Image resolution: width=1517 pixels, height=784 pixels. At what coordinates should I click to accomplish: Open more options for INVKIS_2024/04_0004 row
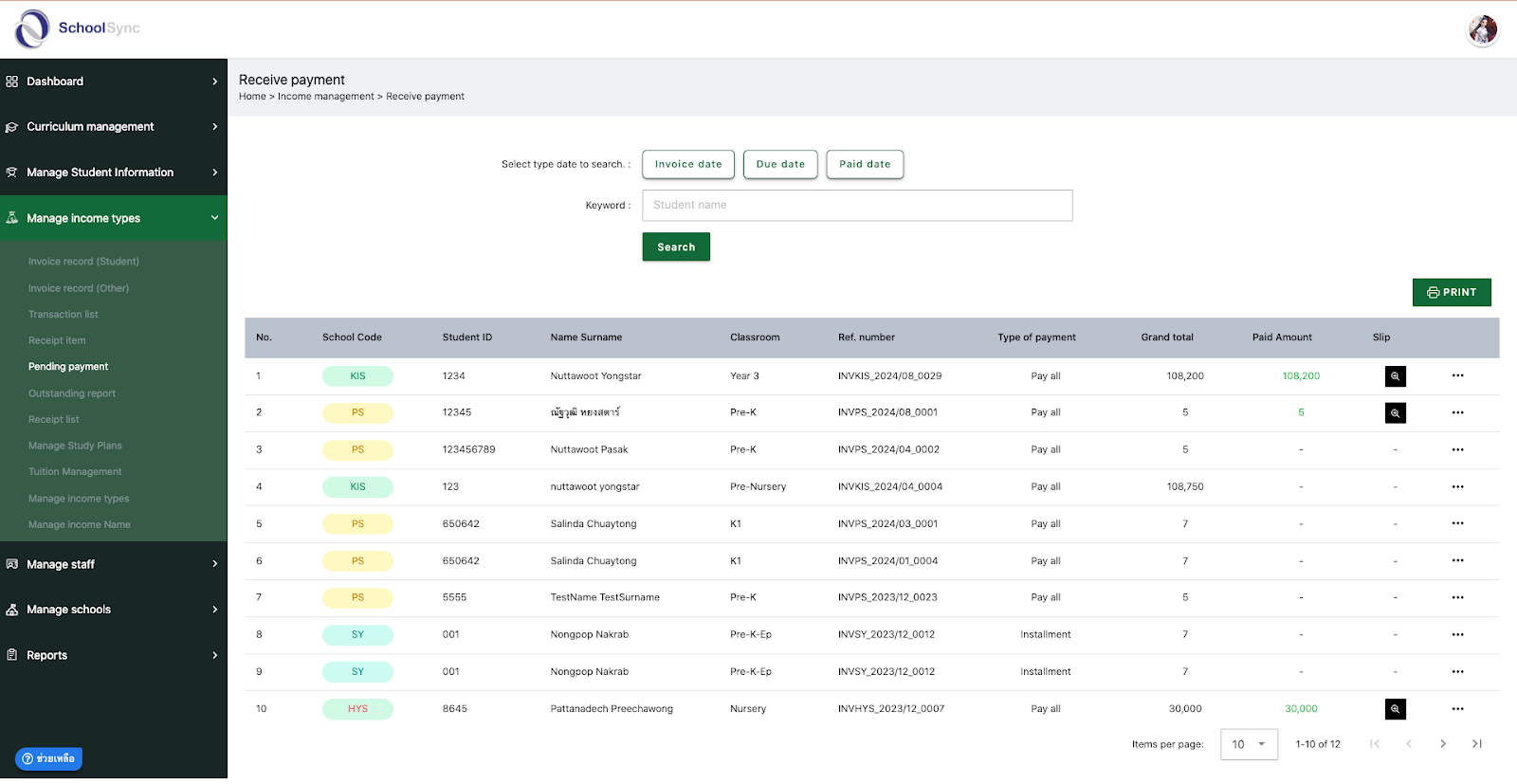pos(1457,486)
